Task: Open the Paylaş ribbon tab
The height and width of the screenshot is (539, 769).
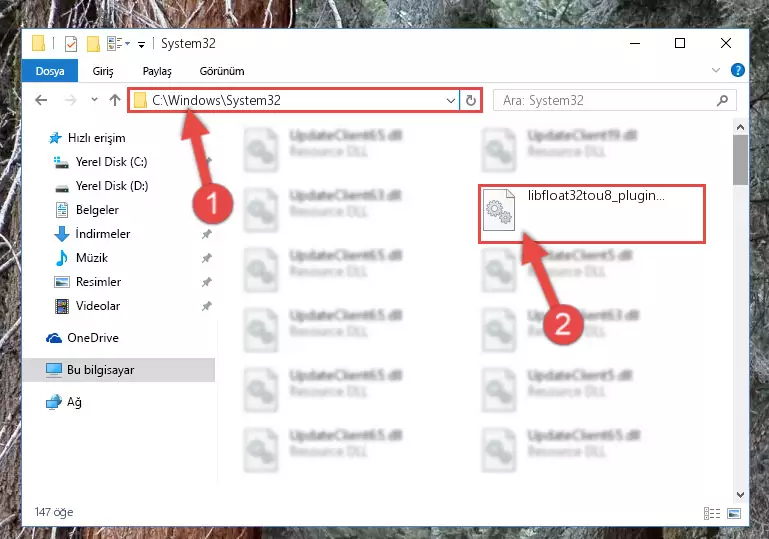Action: click(x=157, y=71)
